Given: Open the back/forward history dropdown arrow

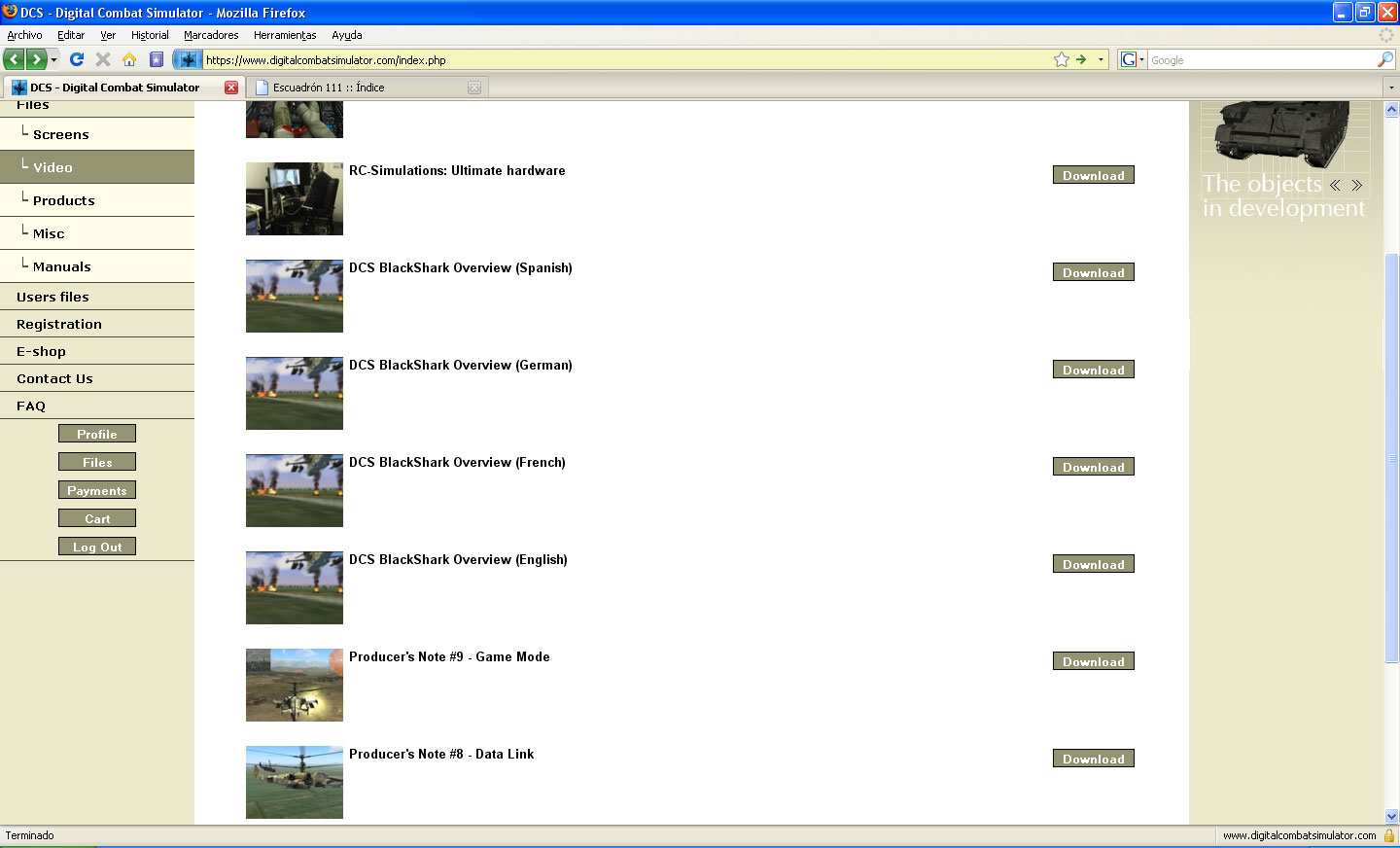Looking at the screenshot, I should [x=53, y=60].
